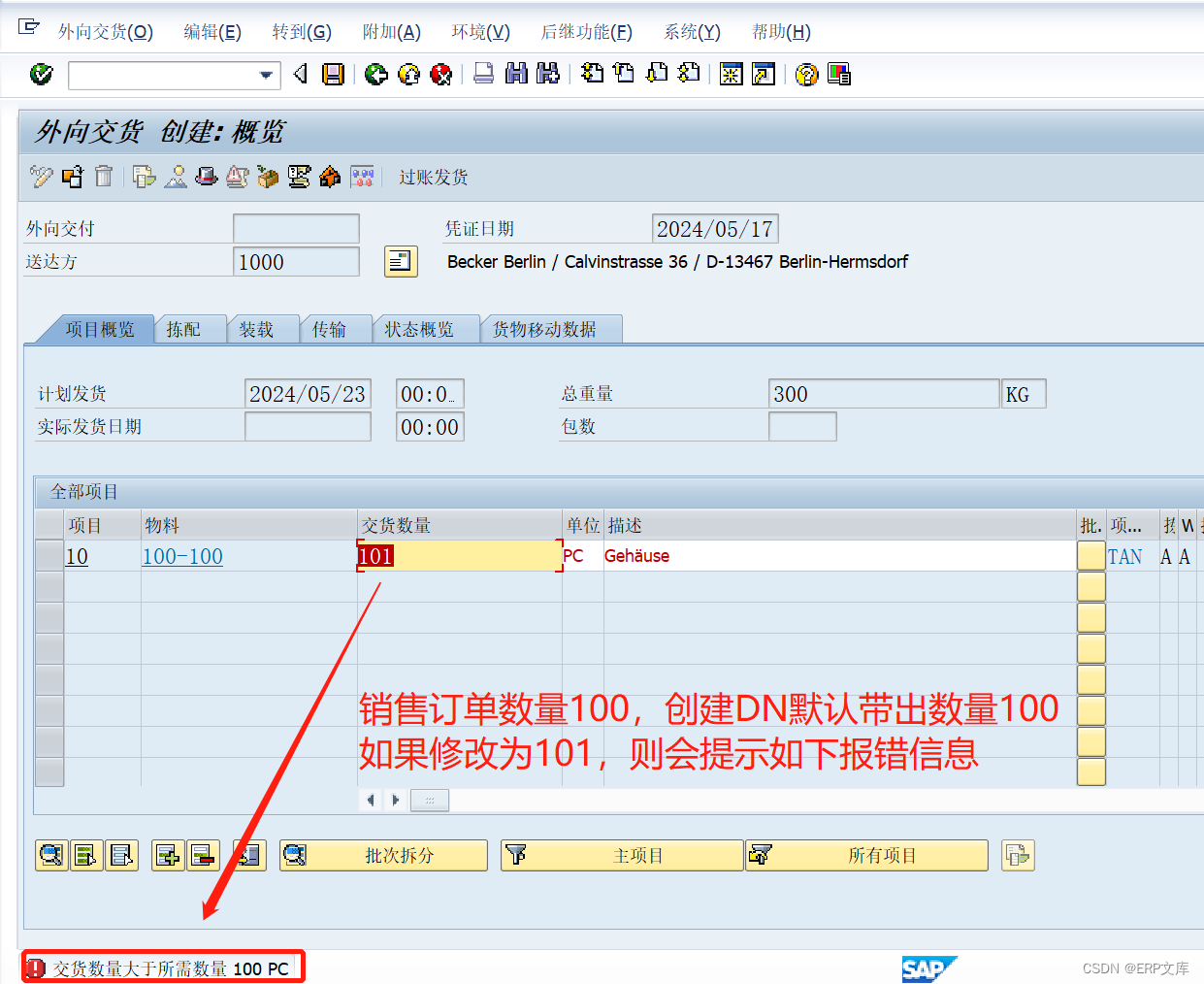
Task: Click the Save icon in toolbar
Action: pos(334,75)
